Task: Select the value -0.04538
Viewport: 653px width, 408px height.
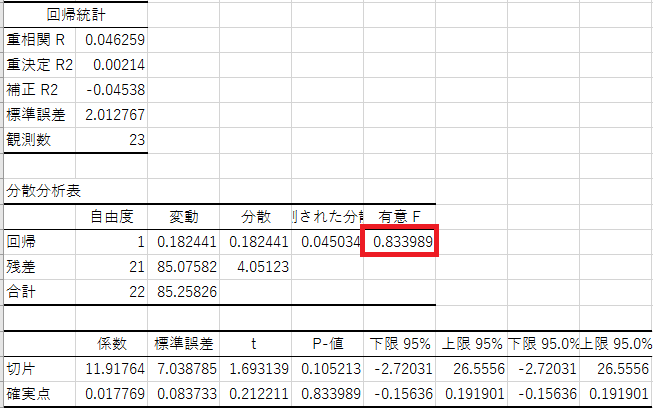Action: coord(112,90)
